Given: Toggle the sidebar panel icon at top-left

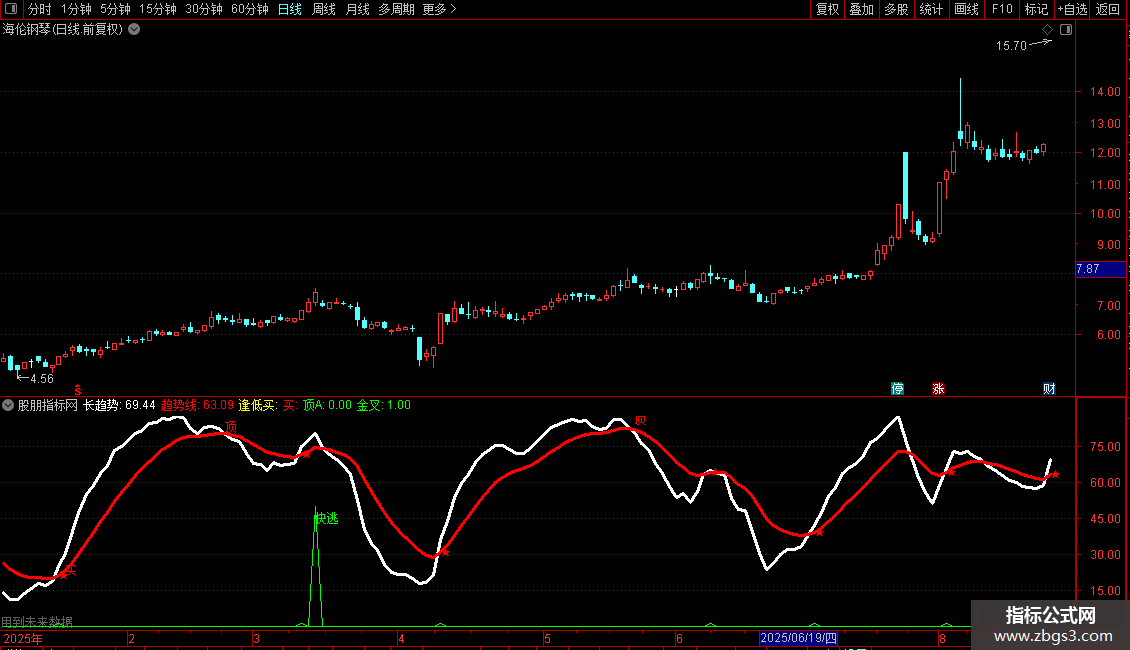Looking at the screenshot, I should (11, 9).
